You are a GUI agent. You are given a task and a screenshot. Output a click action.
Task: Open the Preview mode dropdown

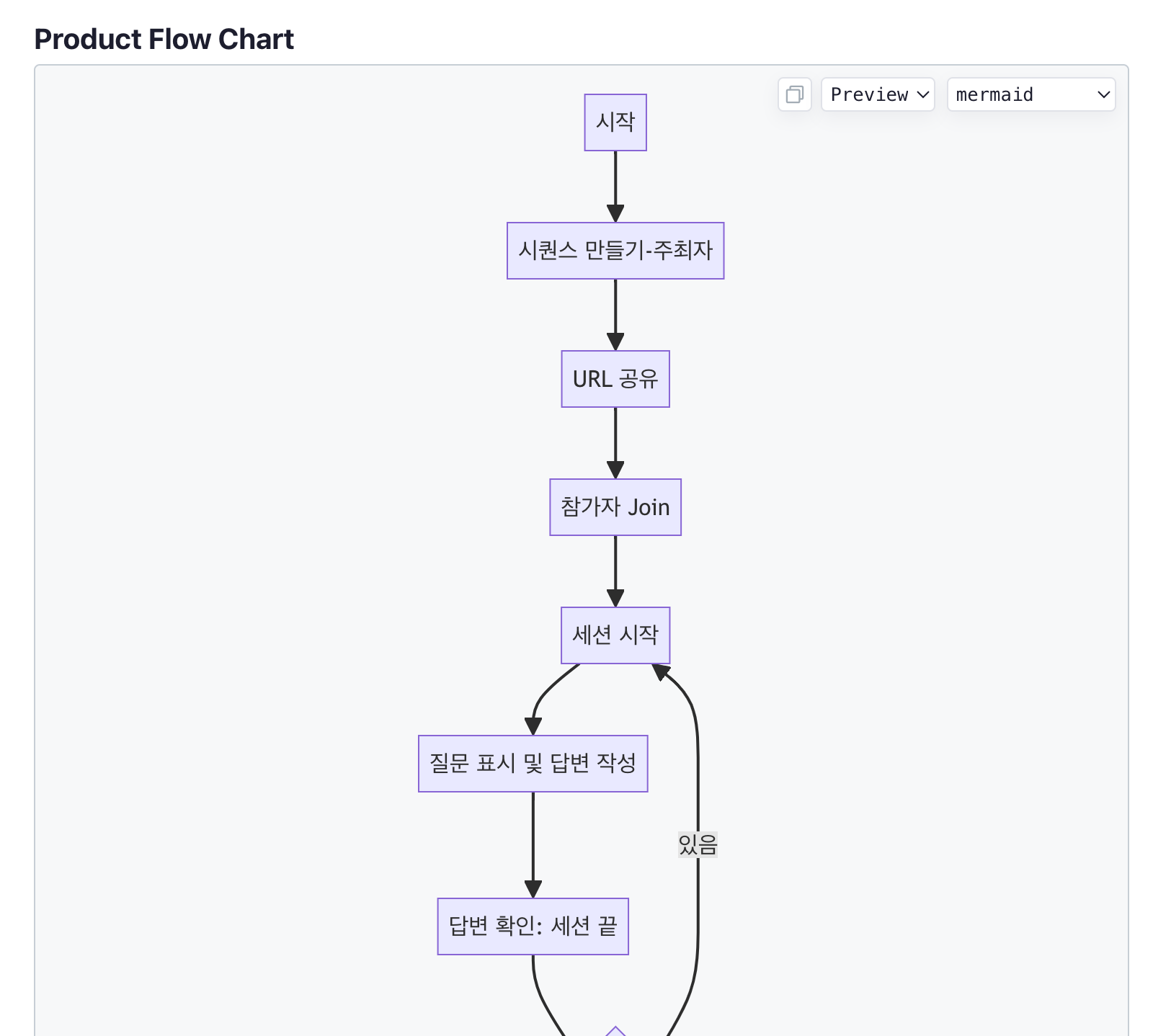pos(878,94)
